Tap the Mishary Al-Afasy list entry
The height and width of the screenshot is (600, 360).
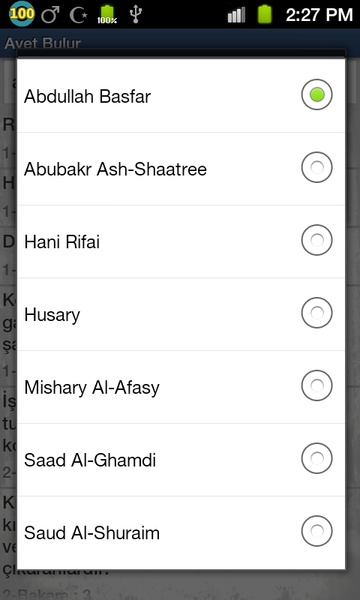coord(181,387)
